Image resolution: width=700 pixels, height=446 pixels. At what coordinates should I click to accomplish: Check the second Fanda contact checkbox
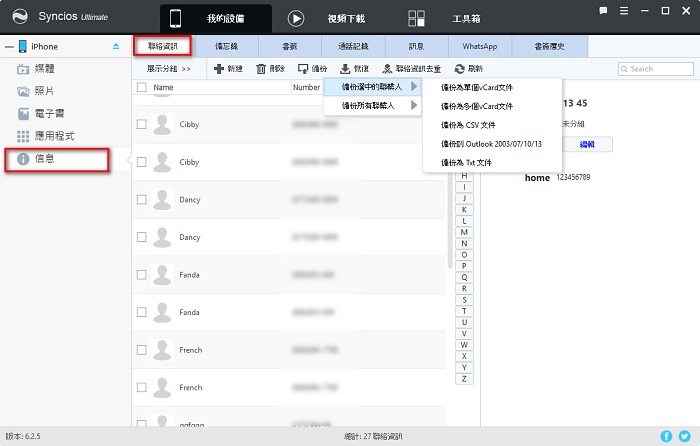point(142,312)
